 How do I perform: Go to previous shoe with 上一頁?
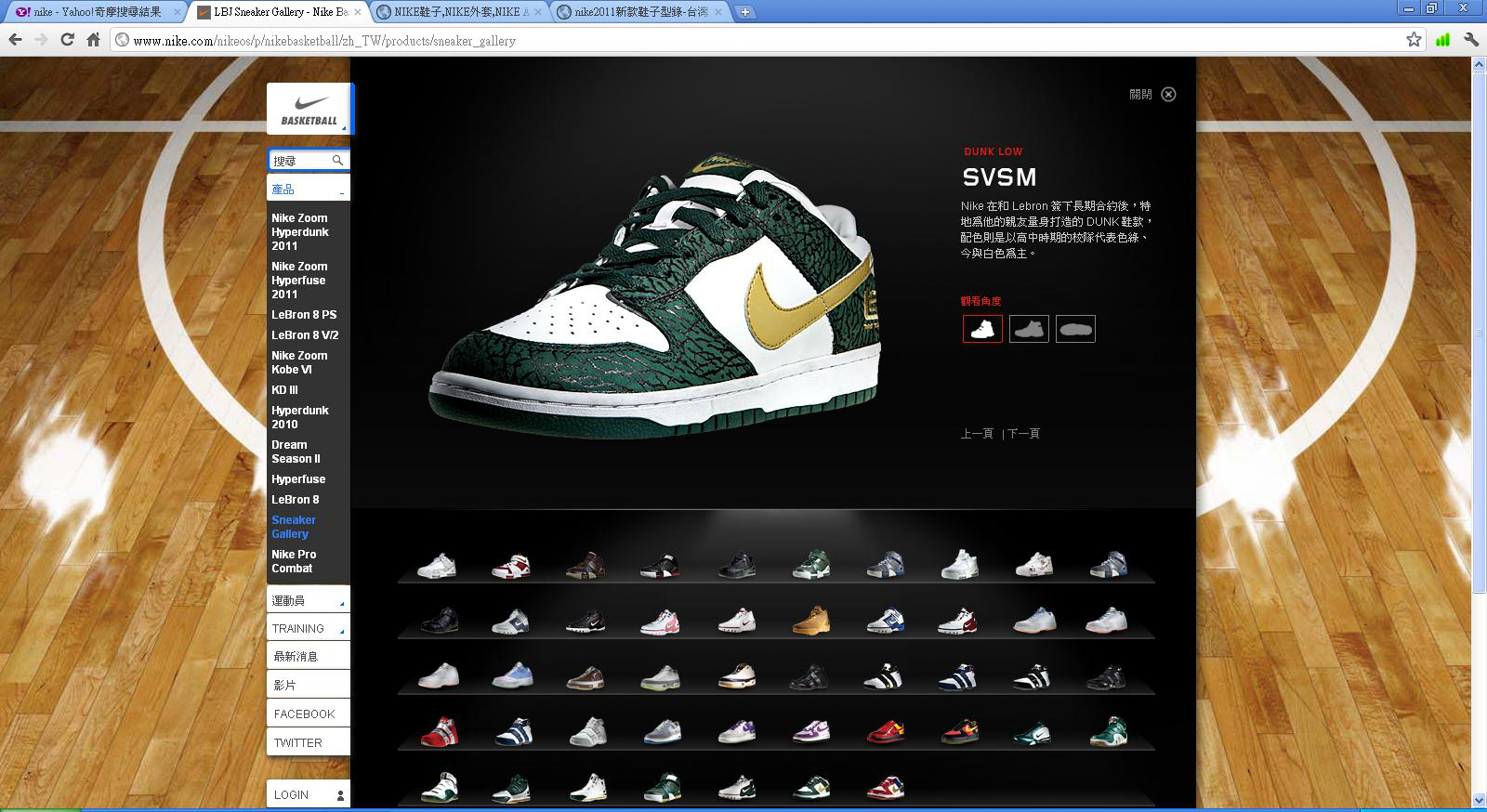point(977,434)
